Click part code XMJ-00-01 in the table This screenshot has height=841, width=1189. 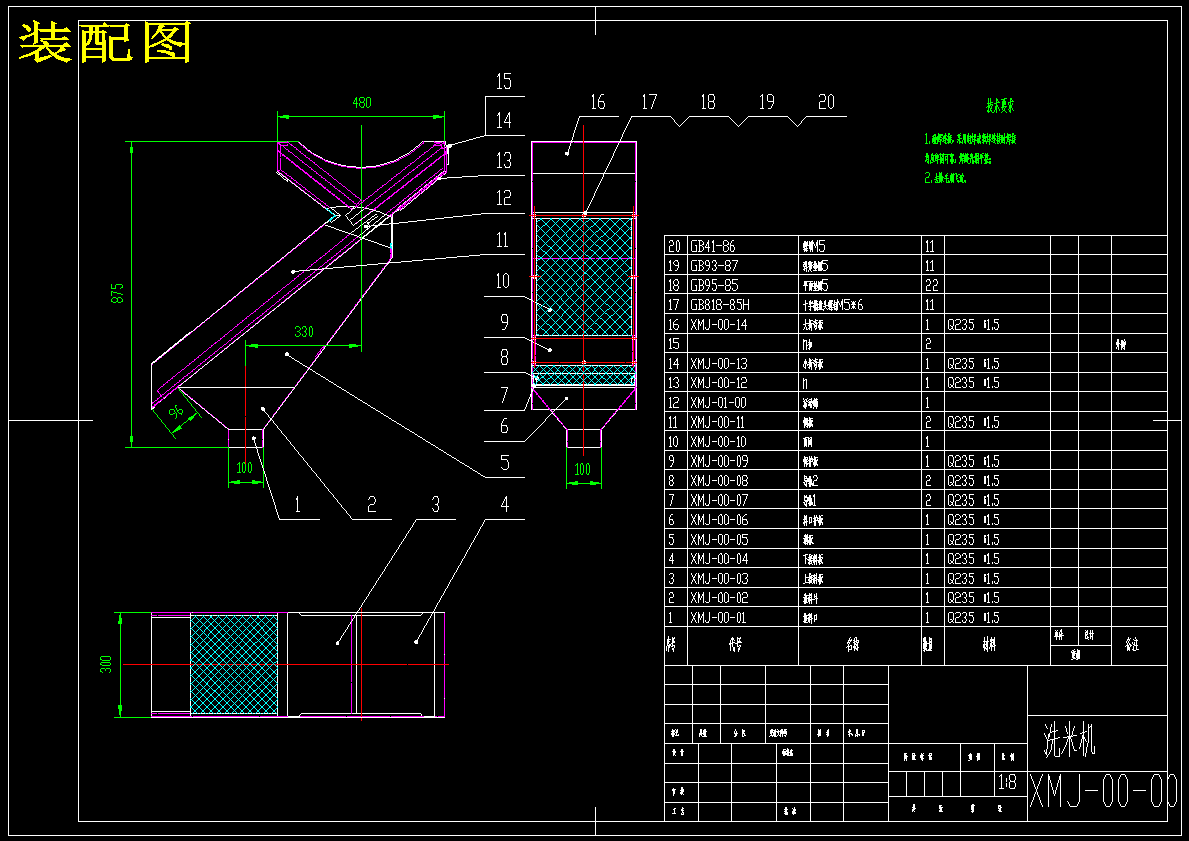click(718, 618)
